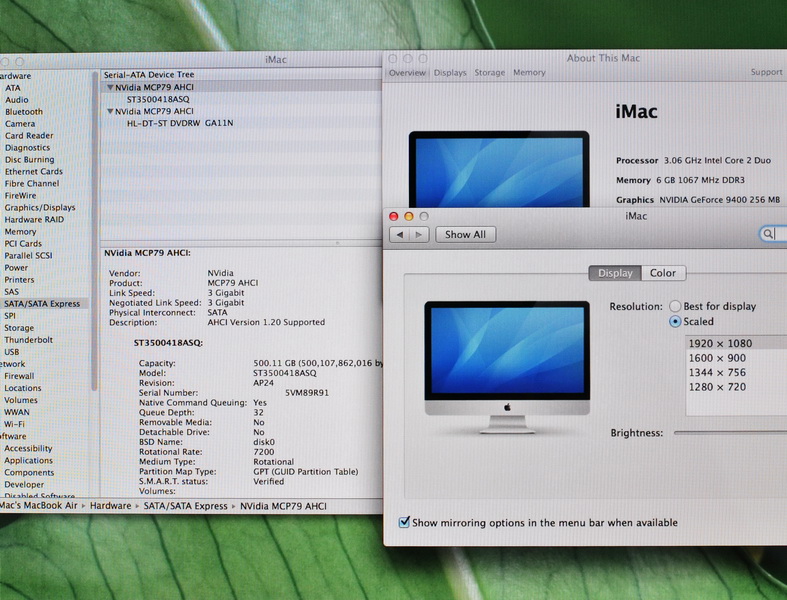Select SATA/SATA Express in the sidebar

[x=42, y=304]
